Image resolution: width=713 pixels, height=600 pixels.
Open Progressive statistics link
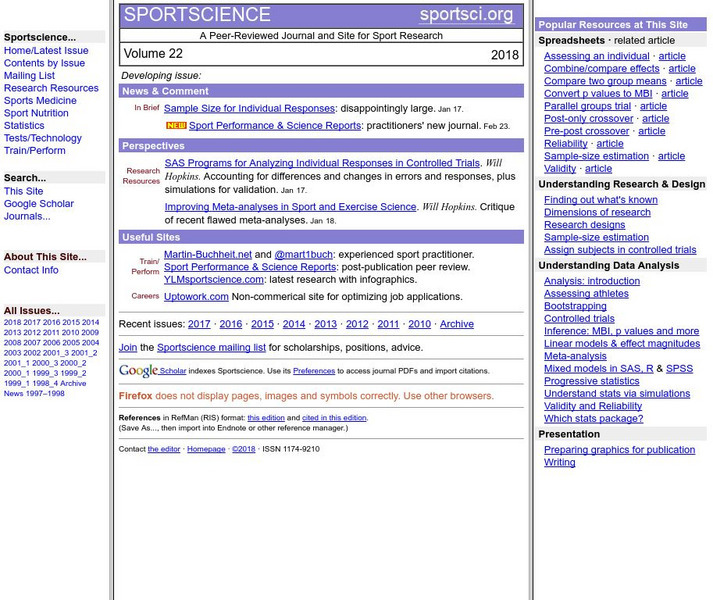(592, 382)
